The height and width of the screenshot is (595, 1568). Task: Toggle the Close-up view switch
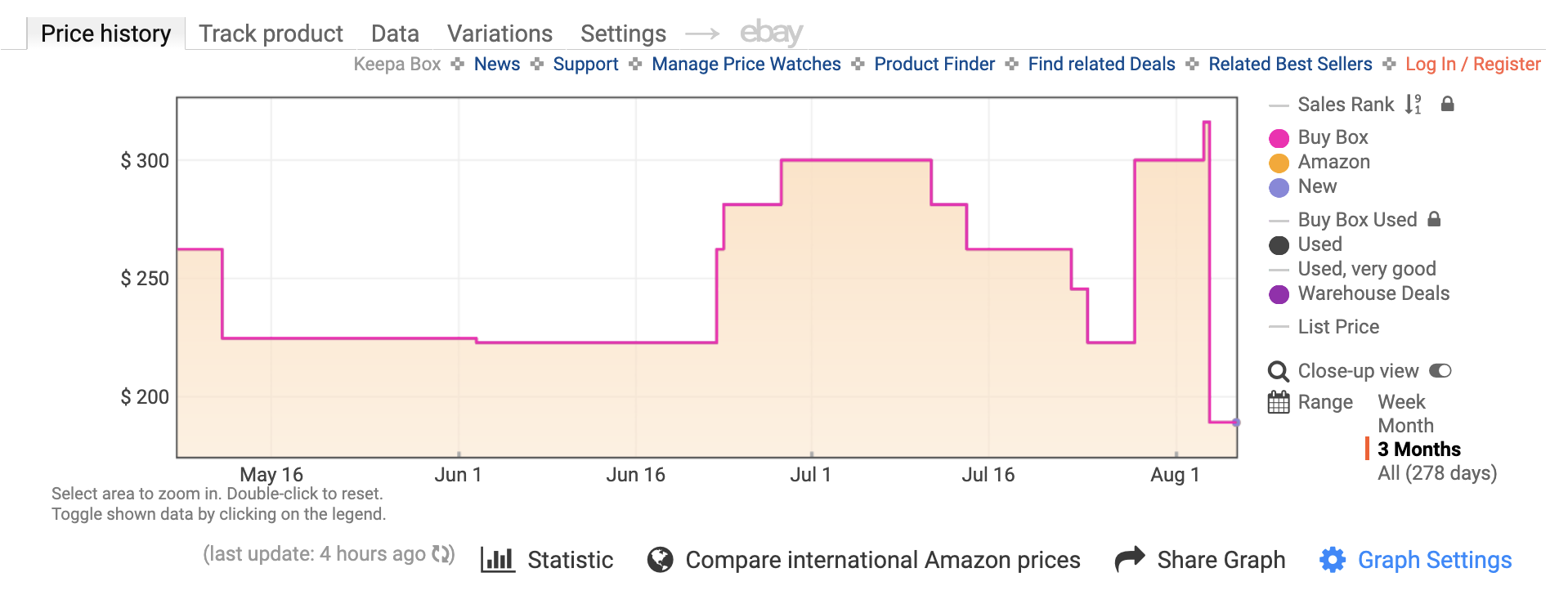[x=1440, y=371]
